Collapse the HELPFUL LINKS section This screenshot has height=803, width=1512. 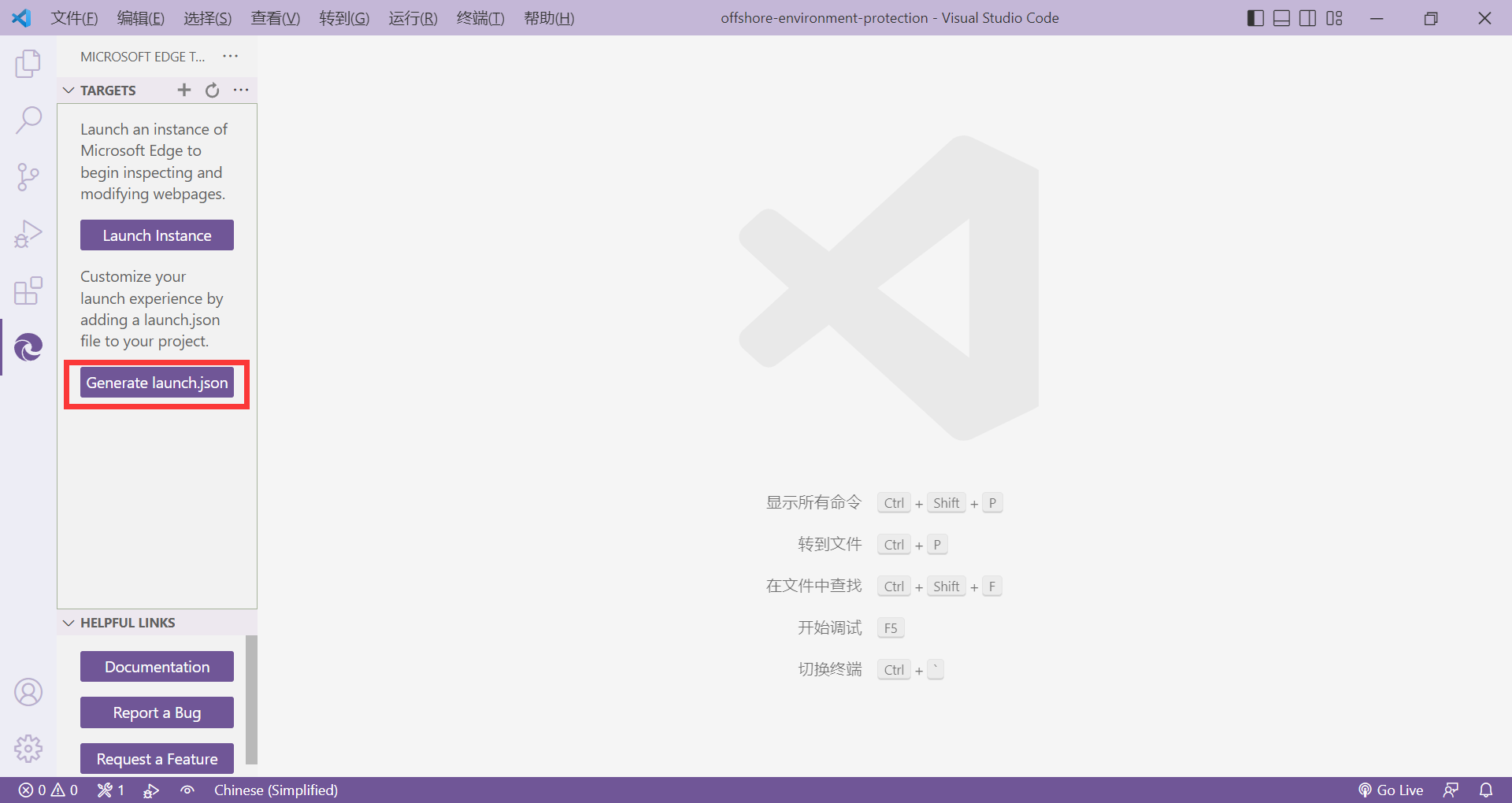tap(69, 623)
